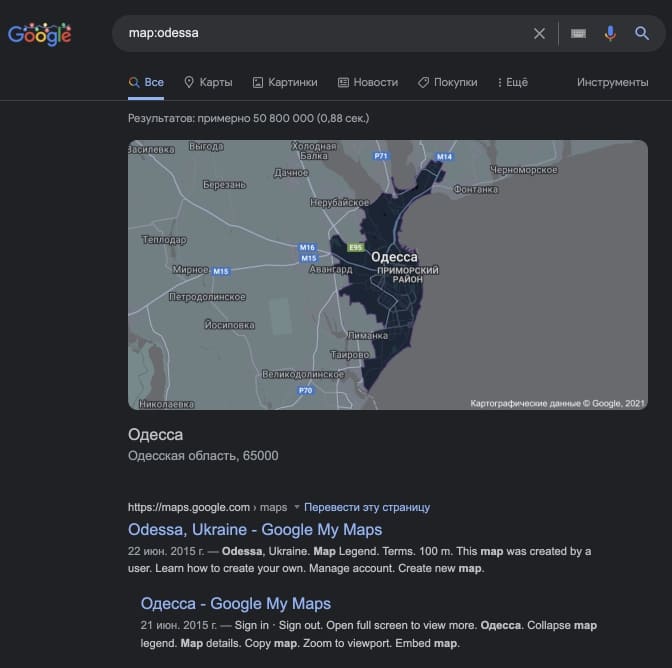
Task: Open the Новости tab
Action: (x=368, y=82)
